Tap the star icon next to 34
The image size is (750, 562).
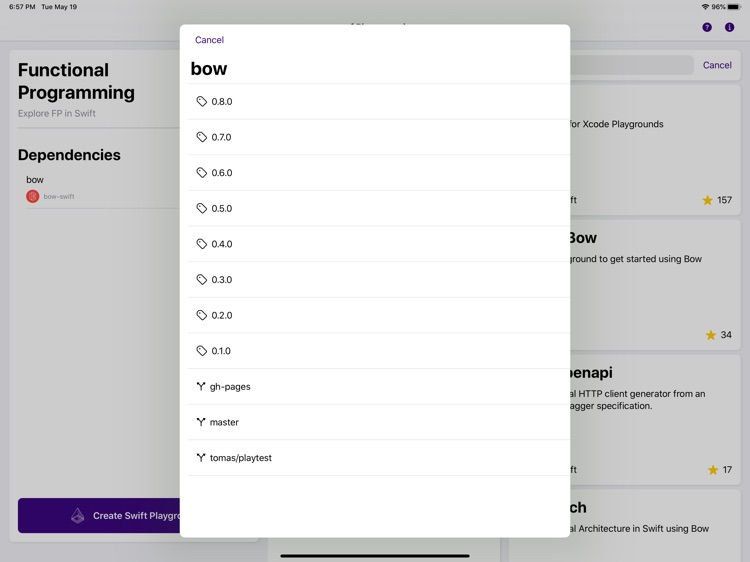coord(711,335)
